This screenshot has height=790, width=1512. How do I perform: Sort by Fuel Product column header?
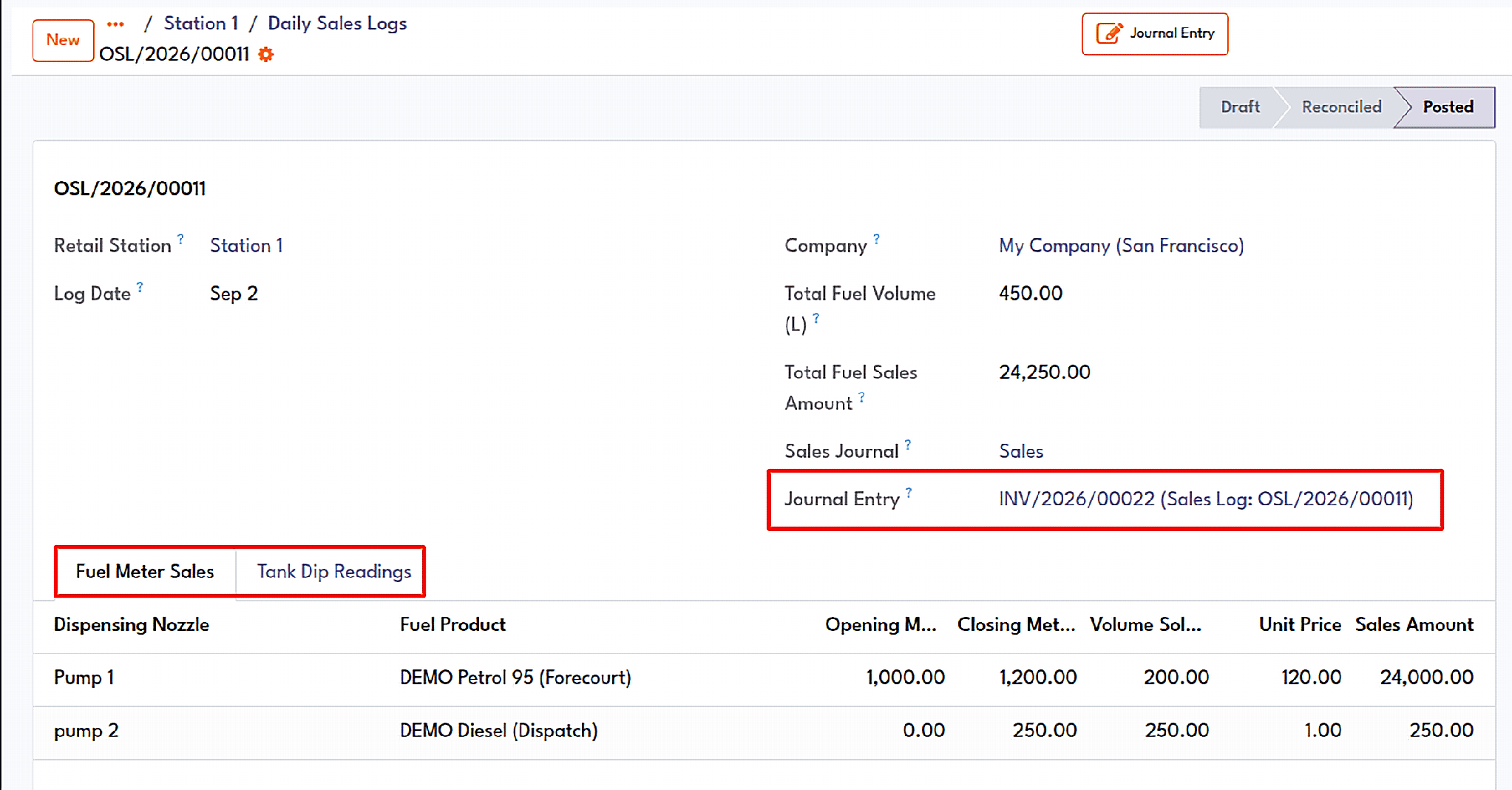point(452,625)
